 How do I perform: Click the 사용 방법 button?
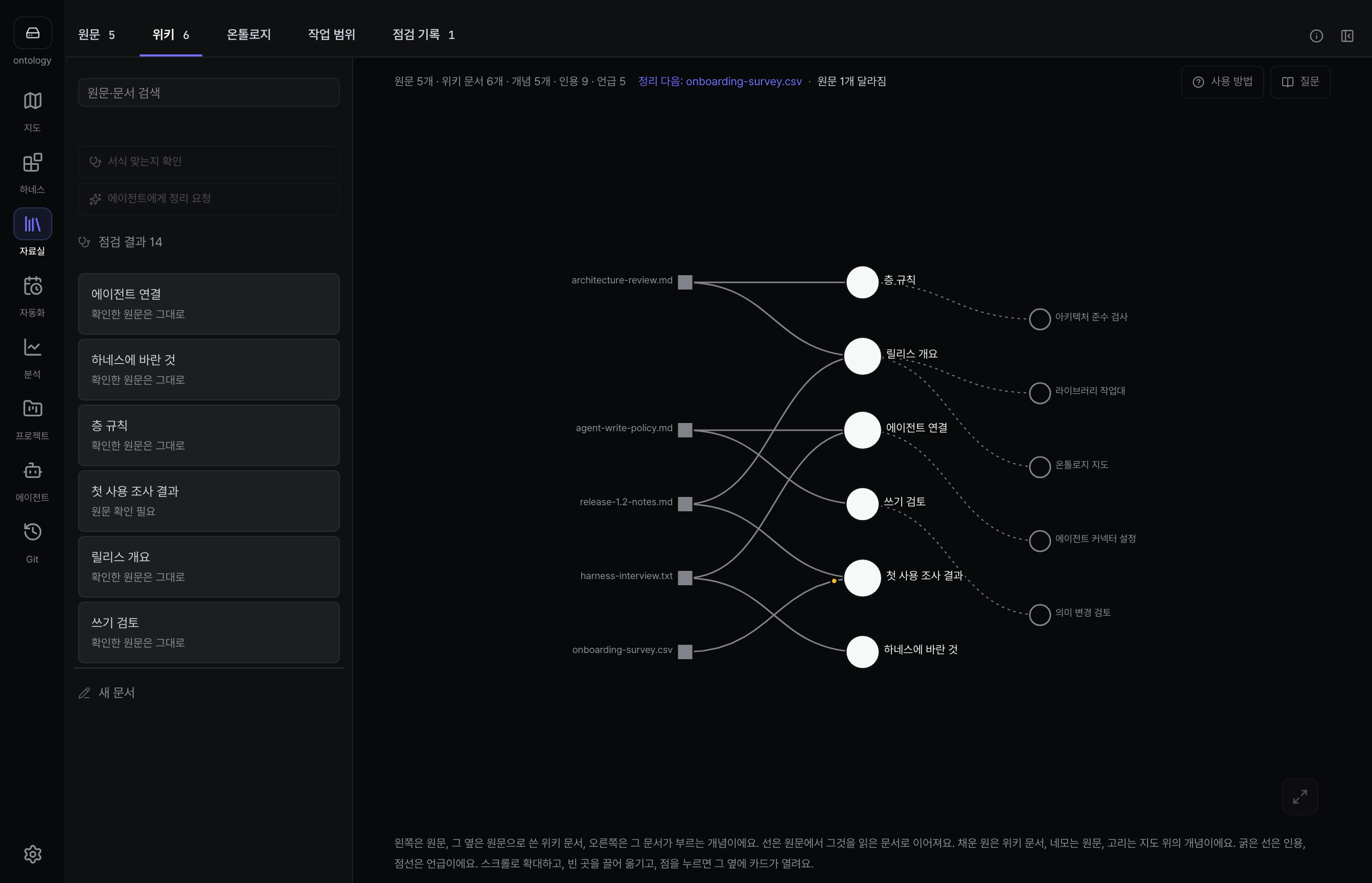[1223, 82]
